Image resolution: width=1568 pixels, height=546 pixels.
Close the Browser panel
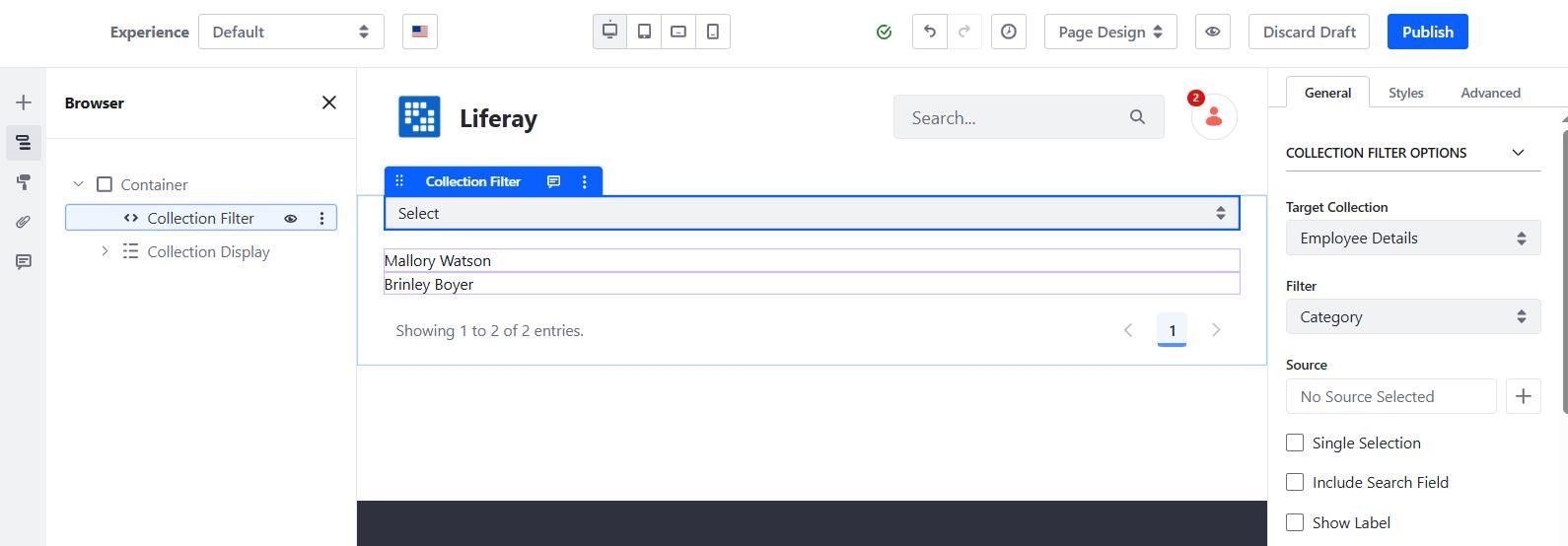click(x=329, y=102)
